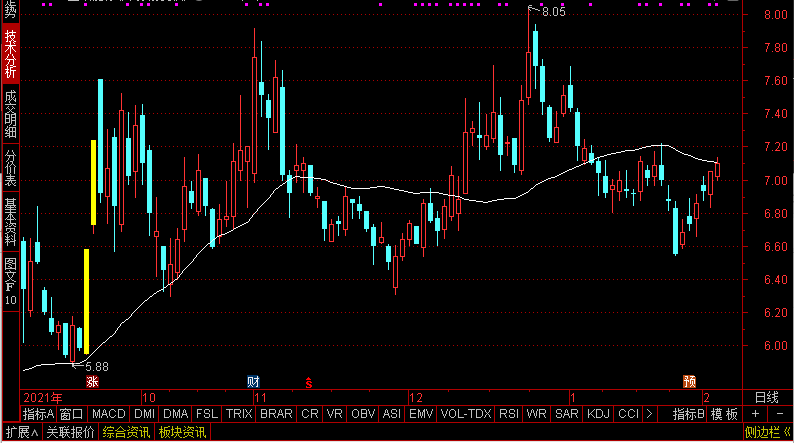Open the 成交明细 sidebar tab
The height and width of the screenshot is (443, 794).
11,113
